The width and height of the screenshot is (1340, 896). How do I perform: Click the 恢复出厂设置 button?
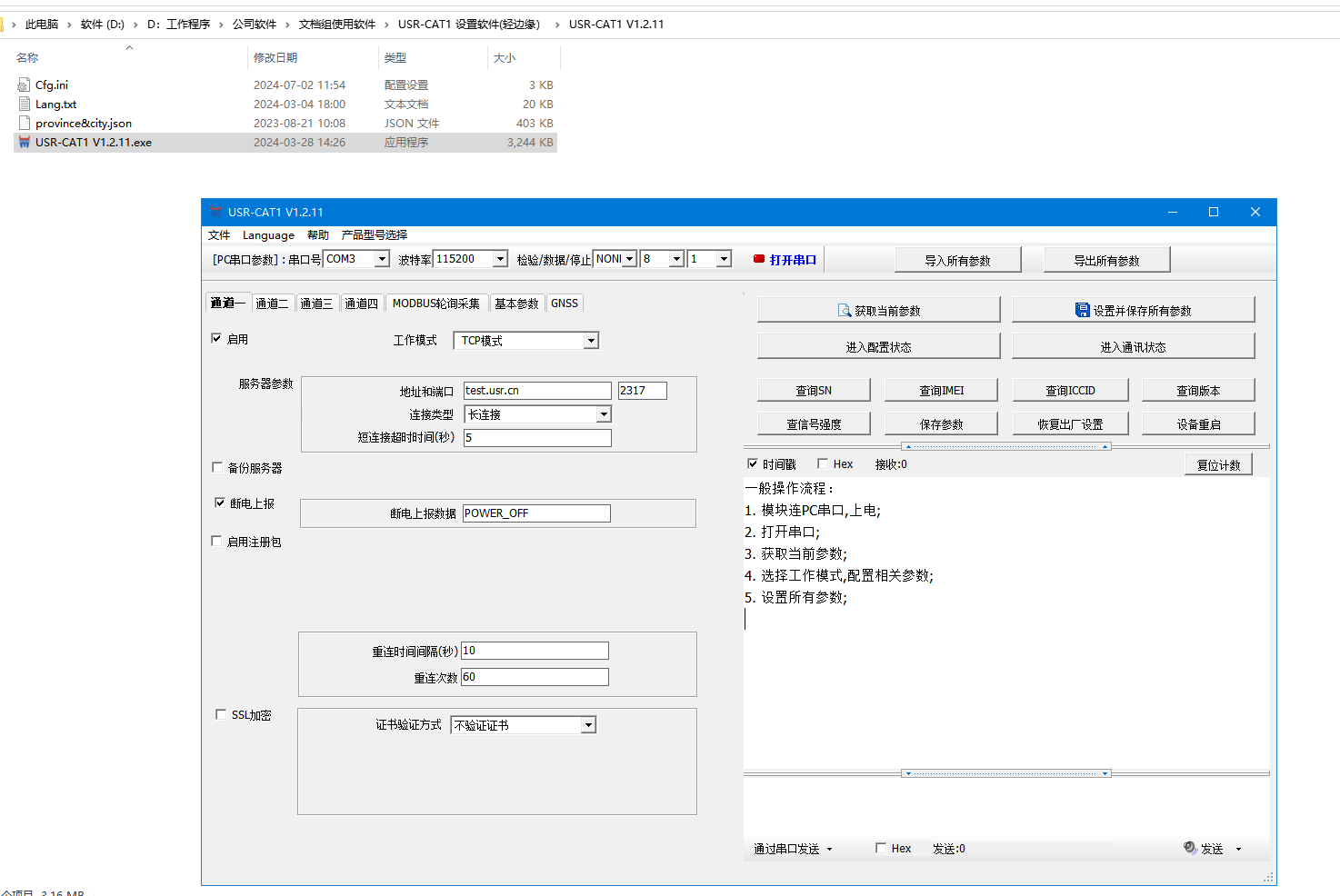tap(1070, 424)
